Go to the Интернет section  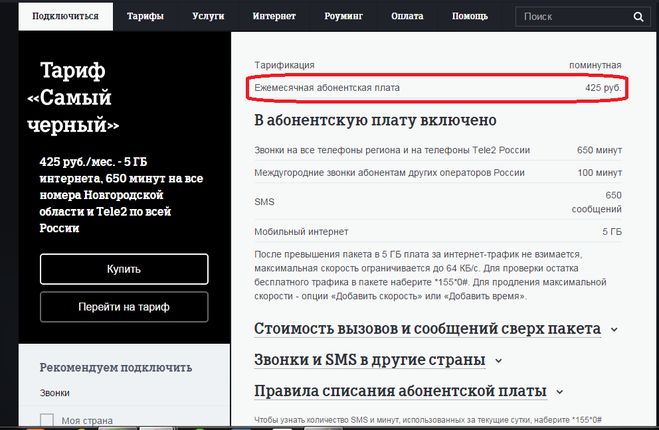274,17
